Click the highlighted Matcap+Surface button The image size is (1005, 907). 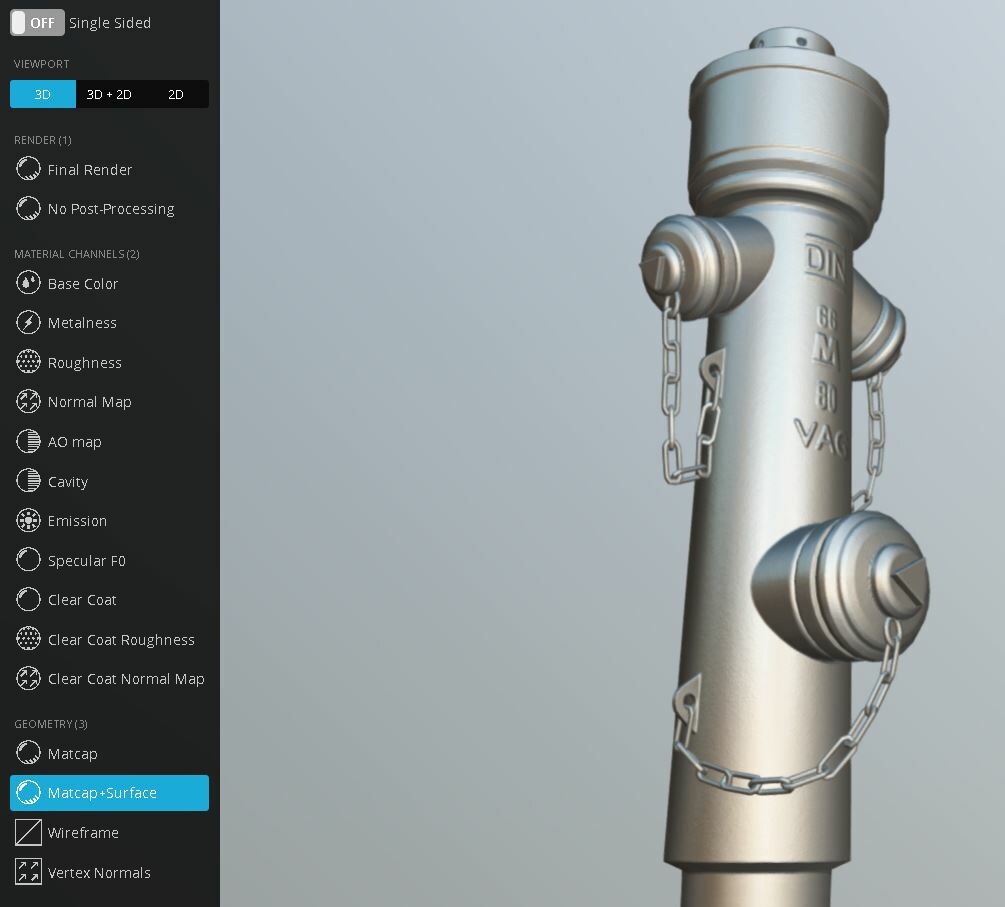point(110,793)
